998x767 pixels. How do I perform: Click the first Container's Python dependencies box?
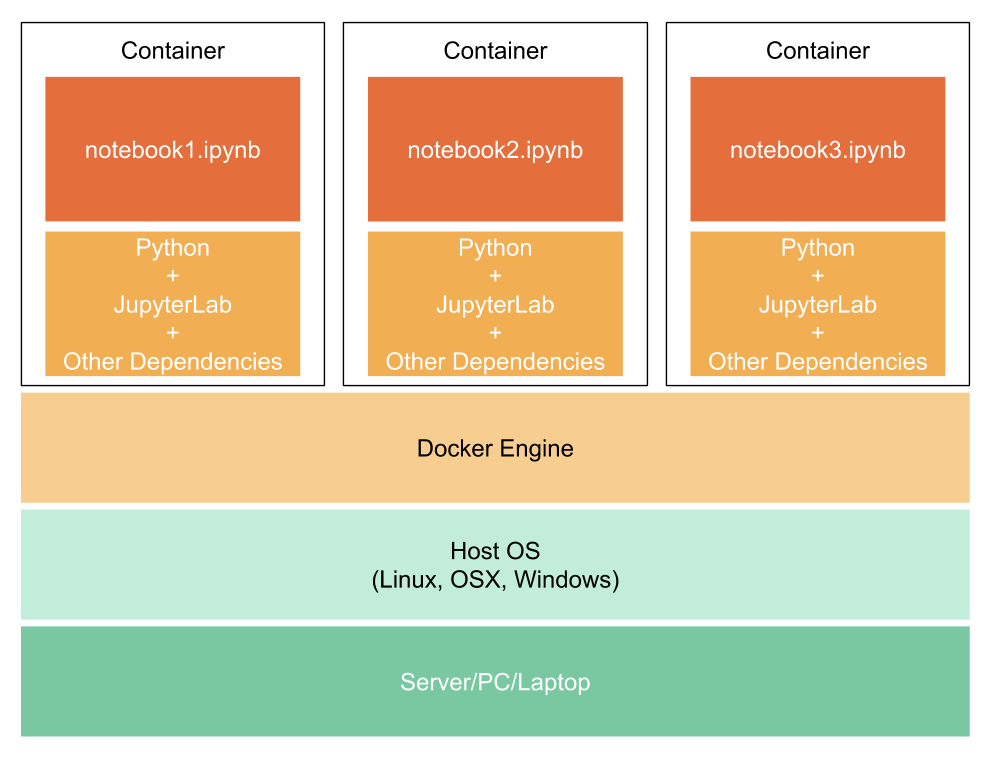[172, 304]
